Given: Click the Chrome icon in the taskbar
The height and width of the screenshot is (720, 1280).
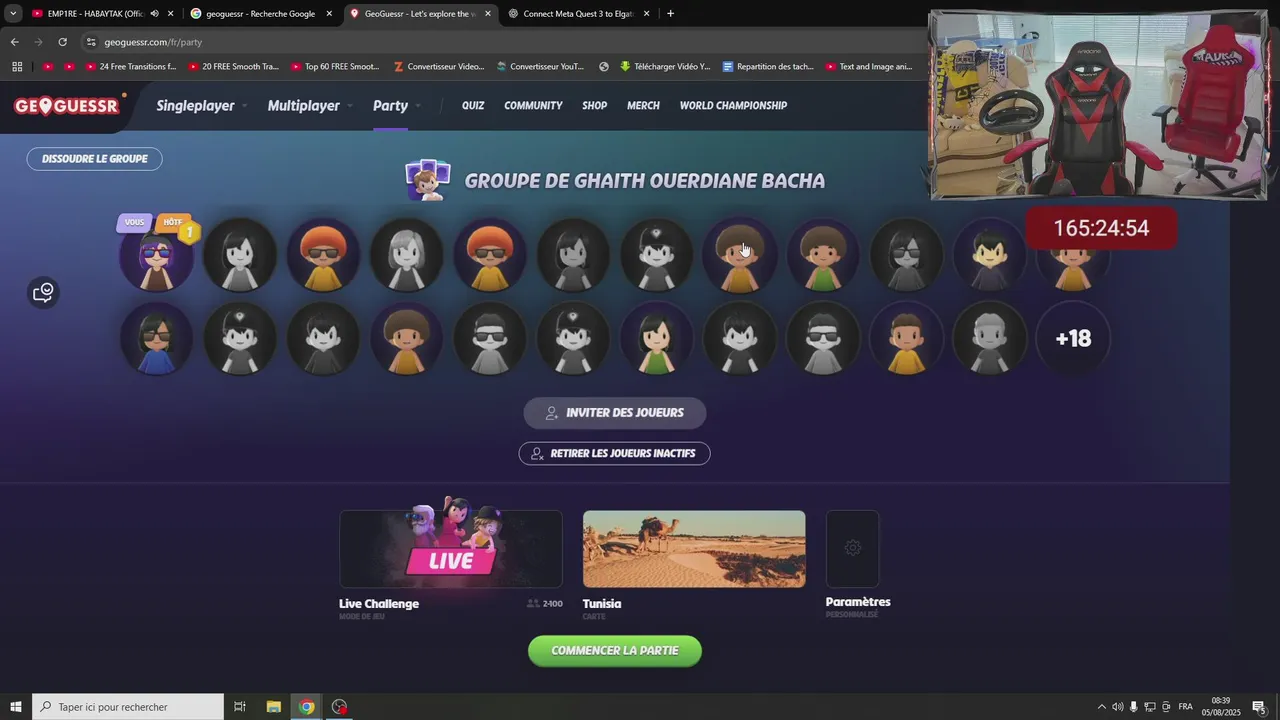Looking at the screenshot, I should click(x=306, y=707).
